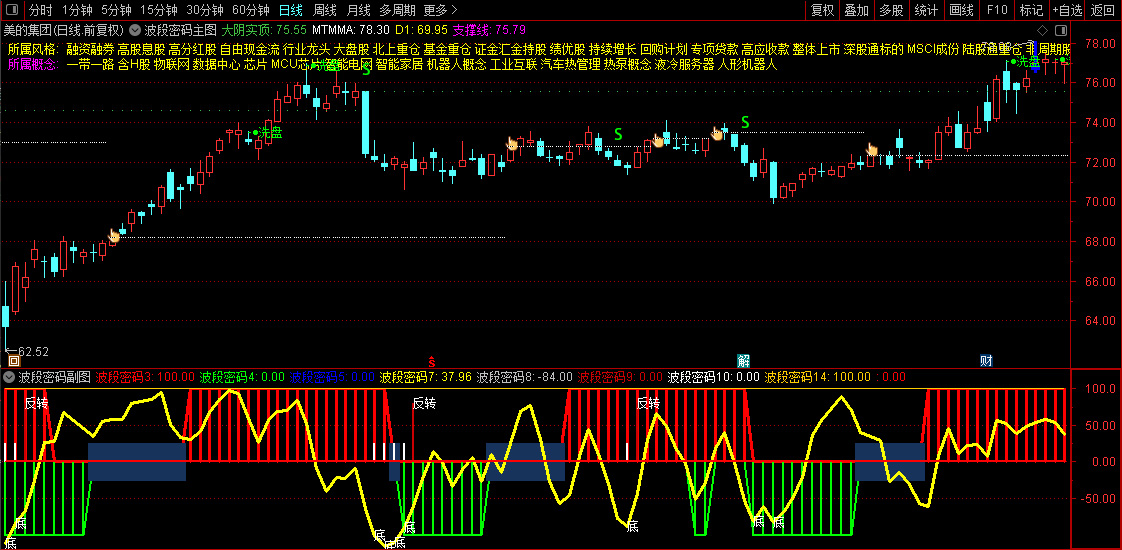Switch to 15分钟 period
Image resolution: width=1122 pixels, height=550 pixels.
tap(159, 10)
